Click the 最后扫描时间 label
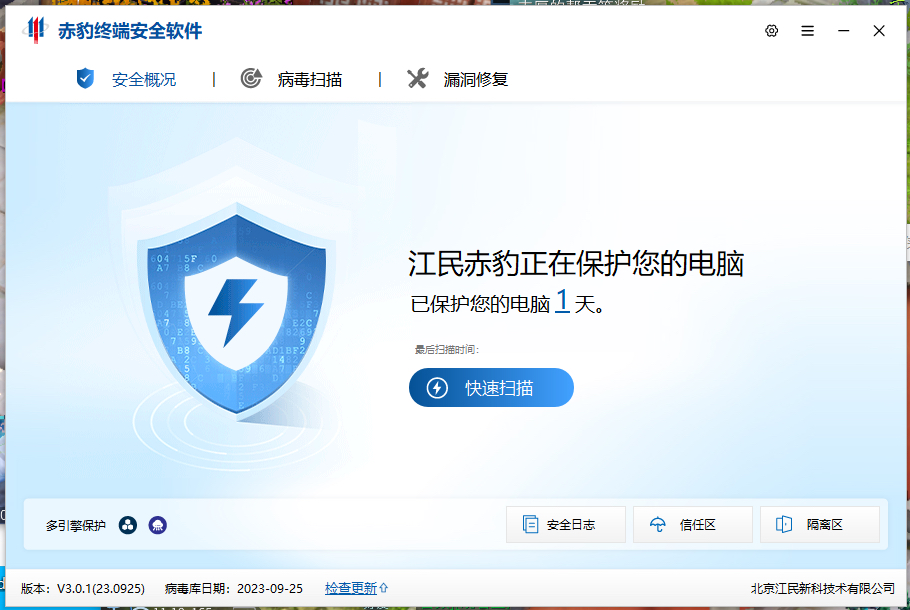 click(446, 349)
